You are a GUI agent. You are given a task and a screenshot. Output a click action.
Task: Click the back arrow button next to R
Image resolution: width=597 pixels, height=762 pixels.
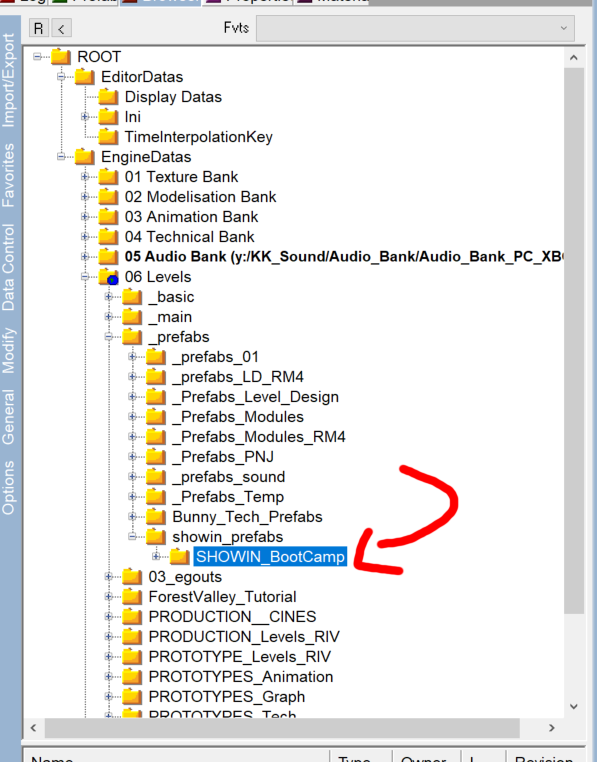[x=62, y=29]
